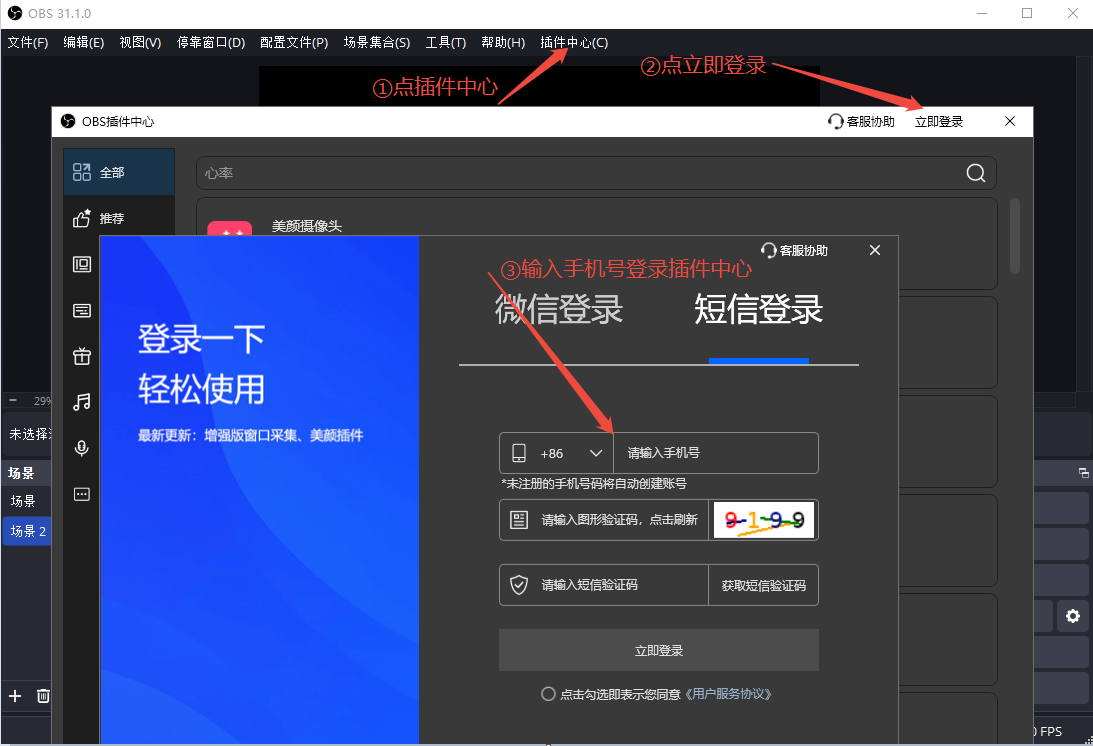Check the circle to agree 用户服务协议
Viewport: 1093px width, 746px height.
point(548,693)
